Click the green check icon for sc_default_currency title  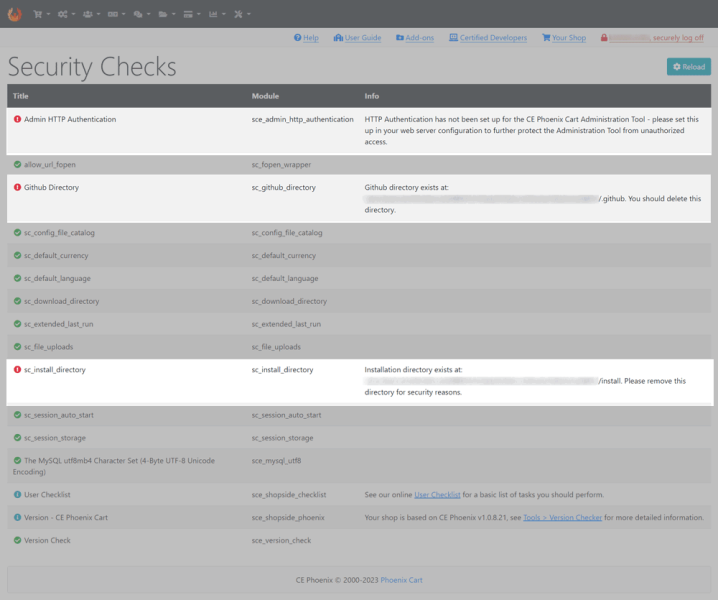tap(17, 256)
